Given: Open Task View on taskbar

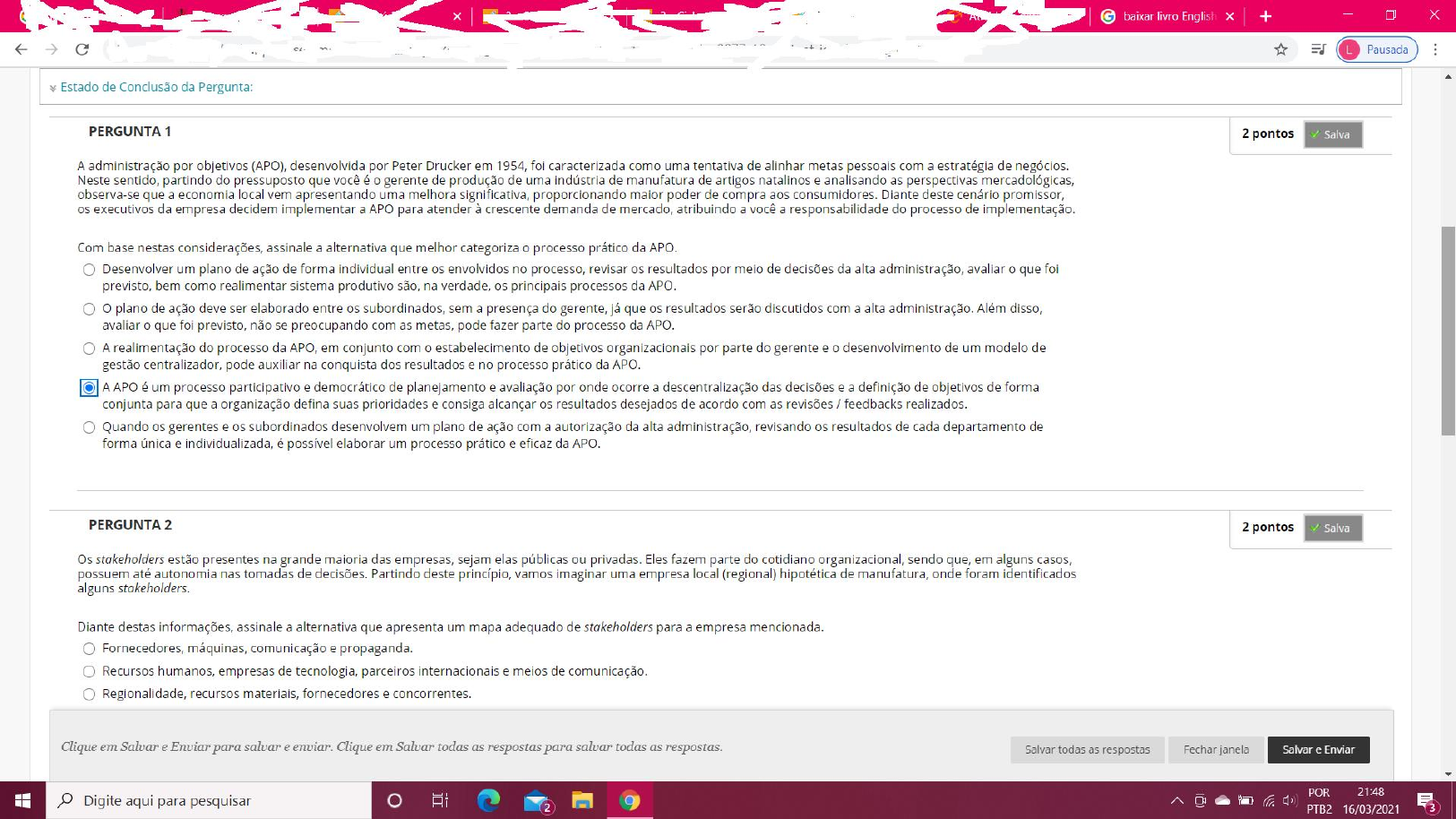Looking at the screenshot, I should (x=440, y=800).
